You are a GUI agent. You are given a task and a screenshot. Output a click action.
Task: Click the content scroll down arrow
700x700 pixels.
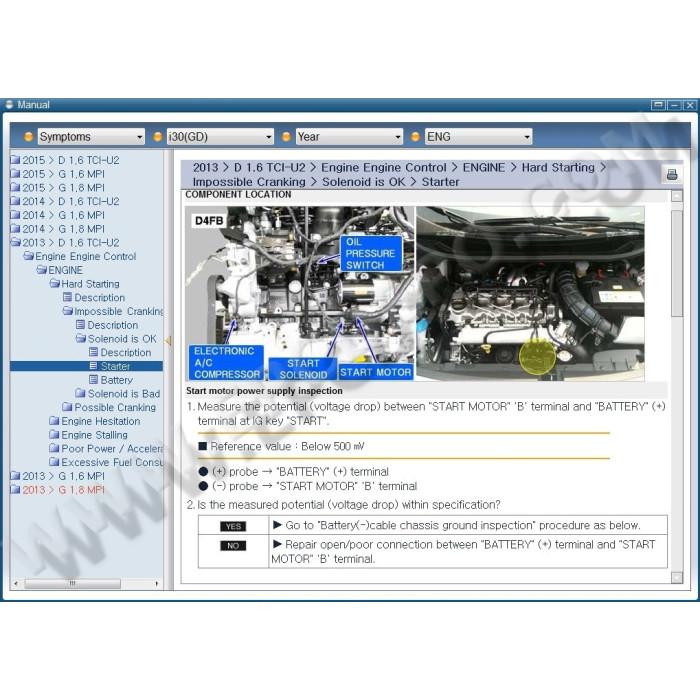point(677,578)
